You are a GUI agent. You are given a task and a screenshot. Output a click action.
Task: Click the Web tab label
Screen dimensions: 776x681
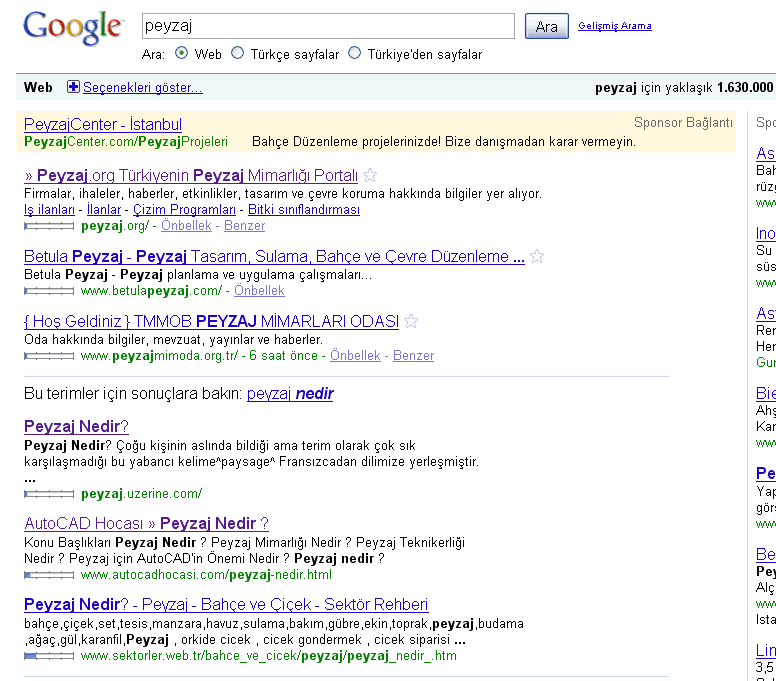[x=38, y=88]
